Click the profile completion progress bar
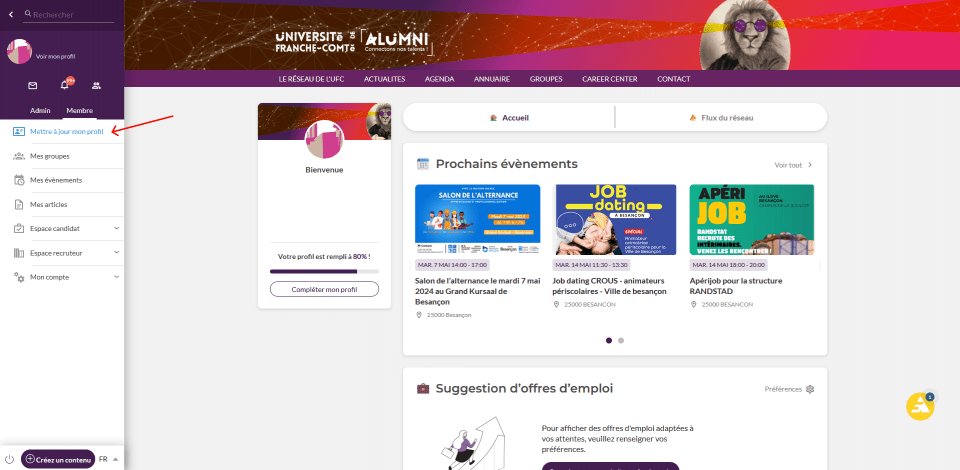Screen dimensions: 960x470 click(324, 271)
